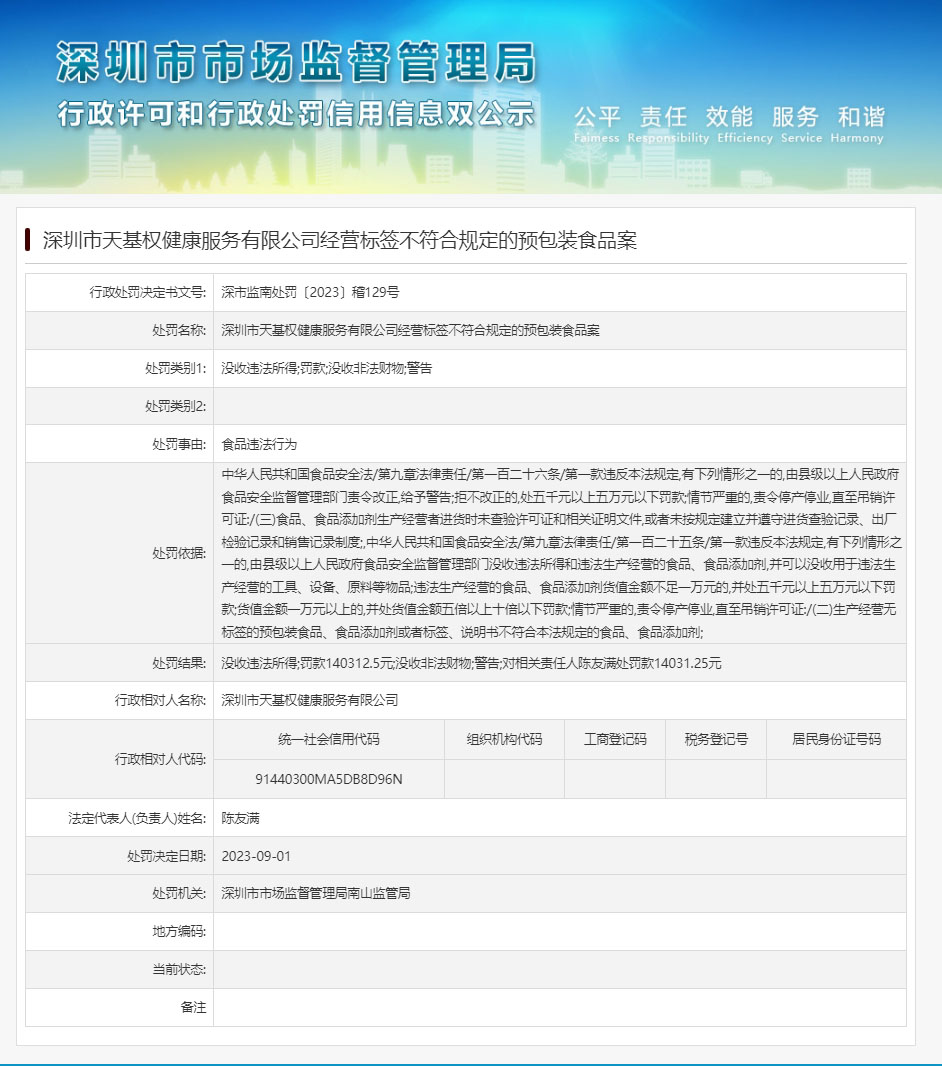Click company name in 行政相对人名称 row

click(309, 700)
